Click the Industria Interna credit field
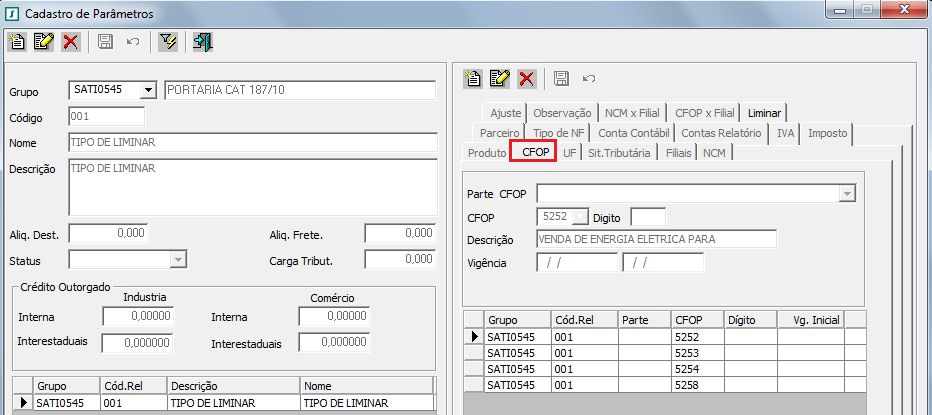This screenshot has width=932, height=415. (x=138, y=317)
